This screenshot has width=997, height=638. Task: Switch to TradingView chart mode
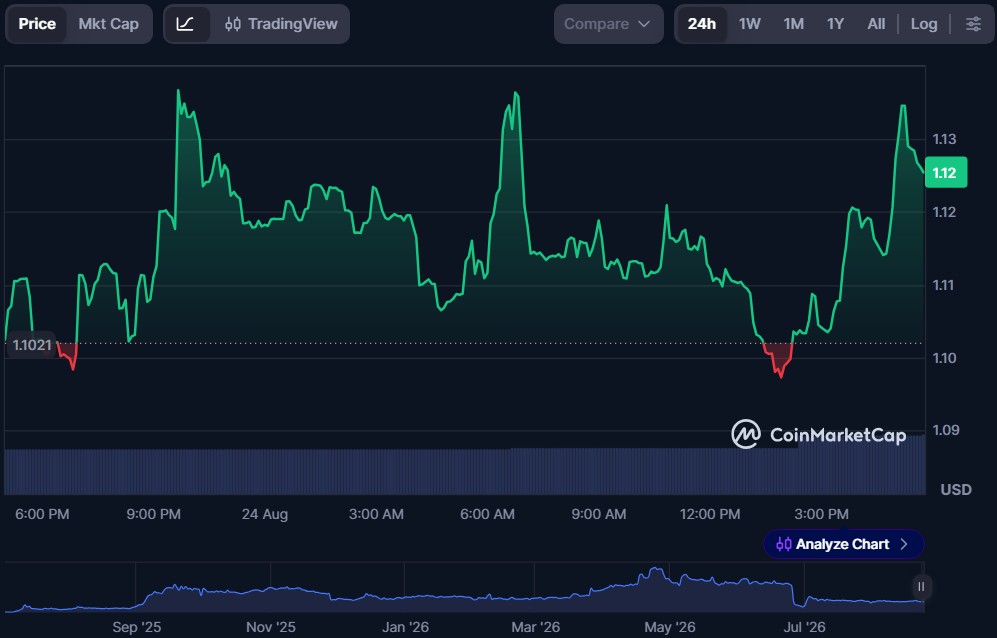pyautogui.click(x=280, y=24)
